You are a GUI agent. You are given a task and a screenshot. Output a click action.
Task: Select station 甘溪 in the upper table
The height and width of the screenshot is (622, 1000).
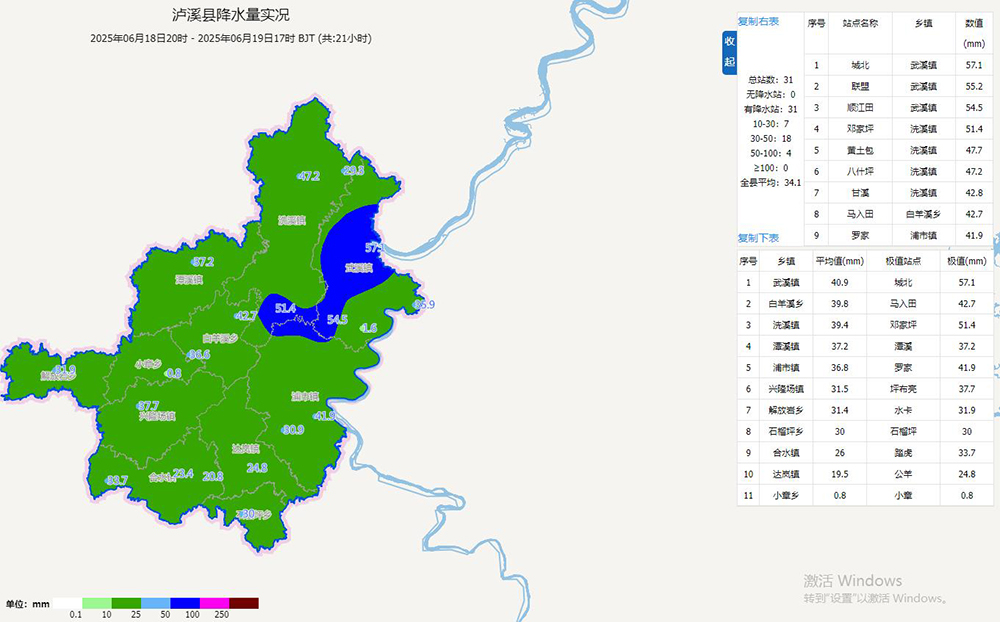(x=860, y=193)
